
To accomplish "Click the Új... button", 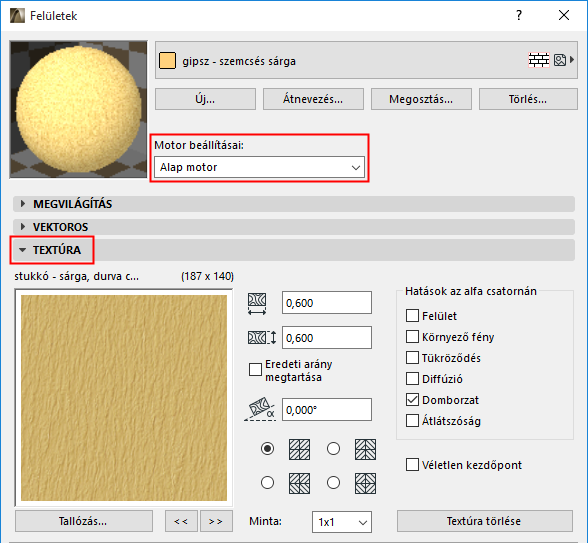I will (205, 99).
